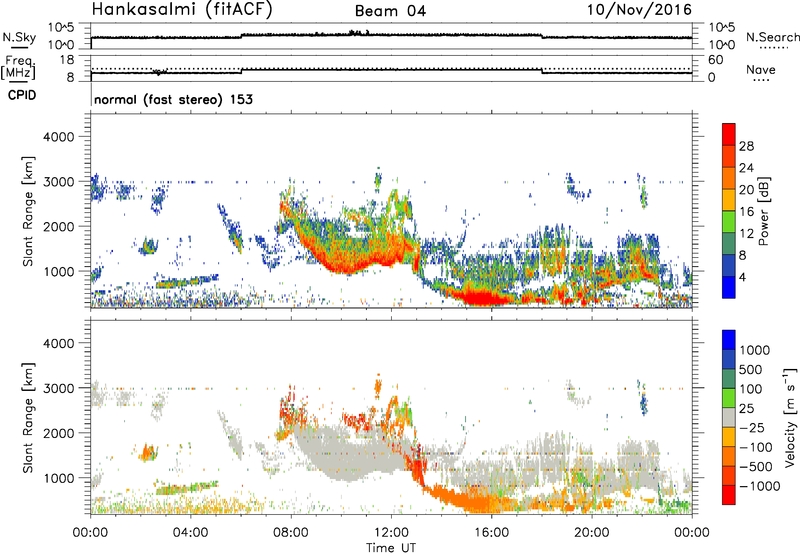Image resolution: width=800 pixels, height=554 pixels.
Task: Click the 'Velocity [m s-1]' color bar label
Action: pos(790,417)
